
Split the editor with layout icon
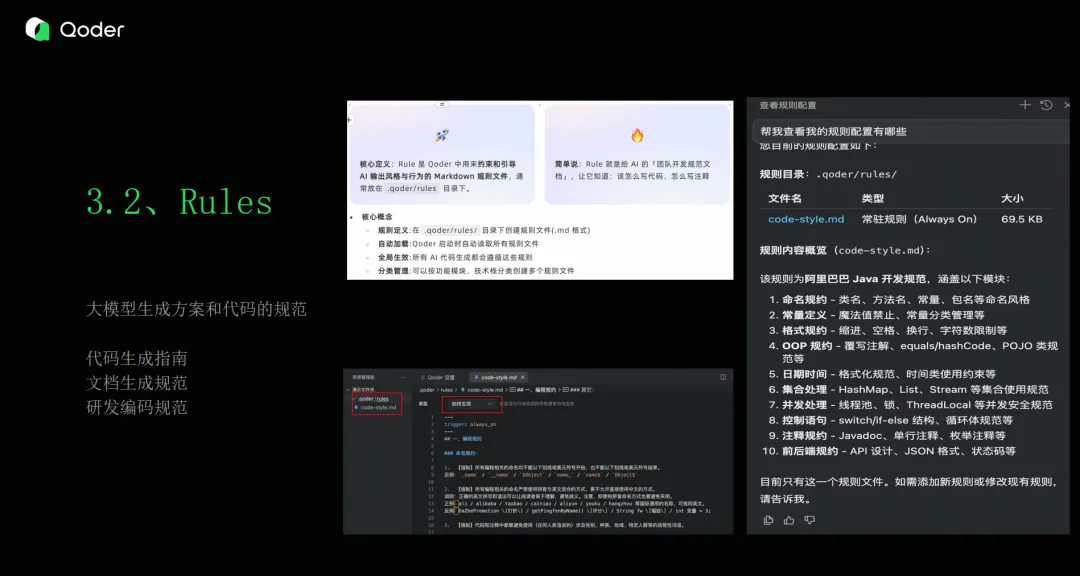(x=723, y=377)
